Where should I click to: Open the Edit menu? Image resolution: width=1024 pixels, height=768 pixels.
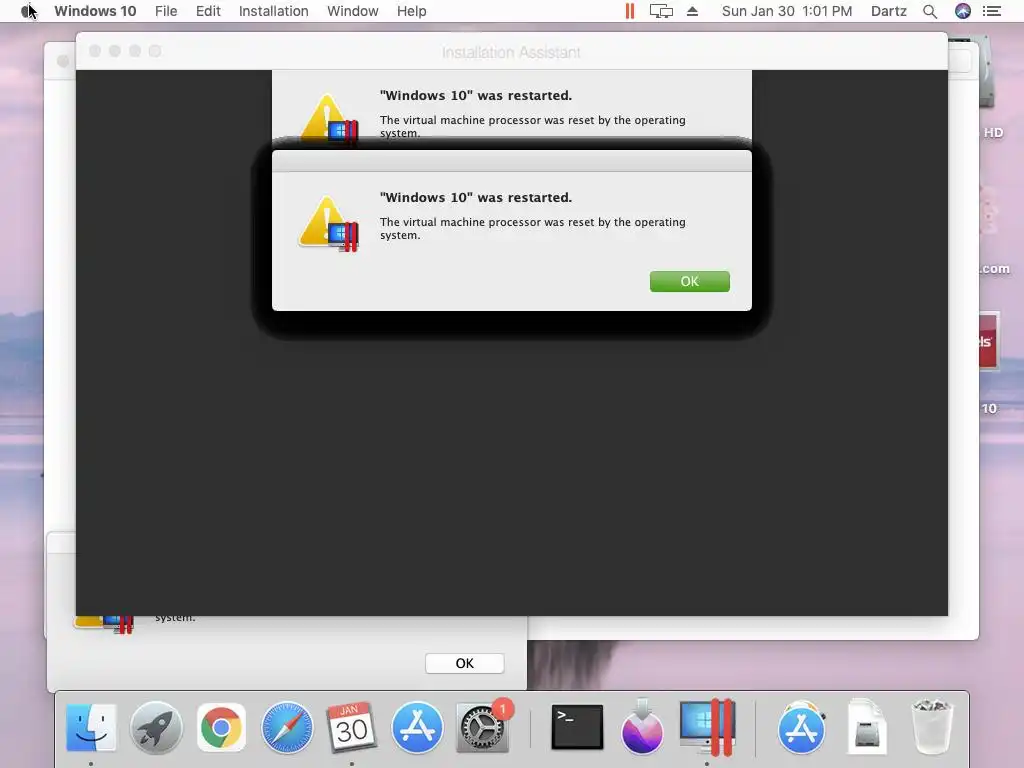coord(208,11)
